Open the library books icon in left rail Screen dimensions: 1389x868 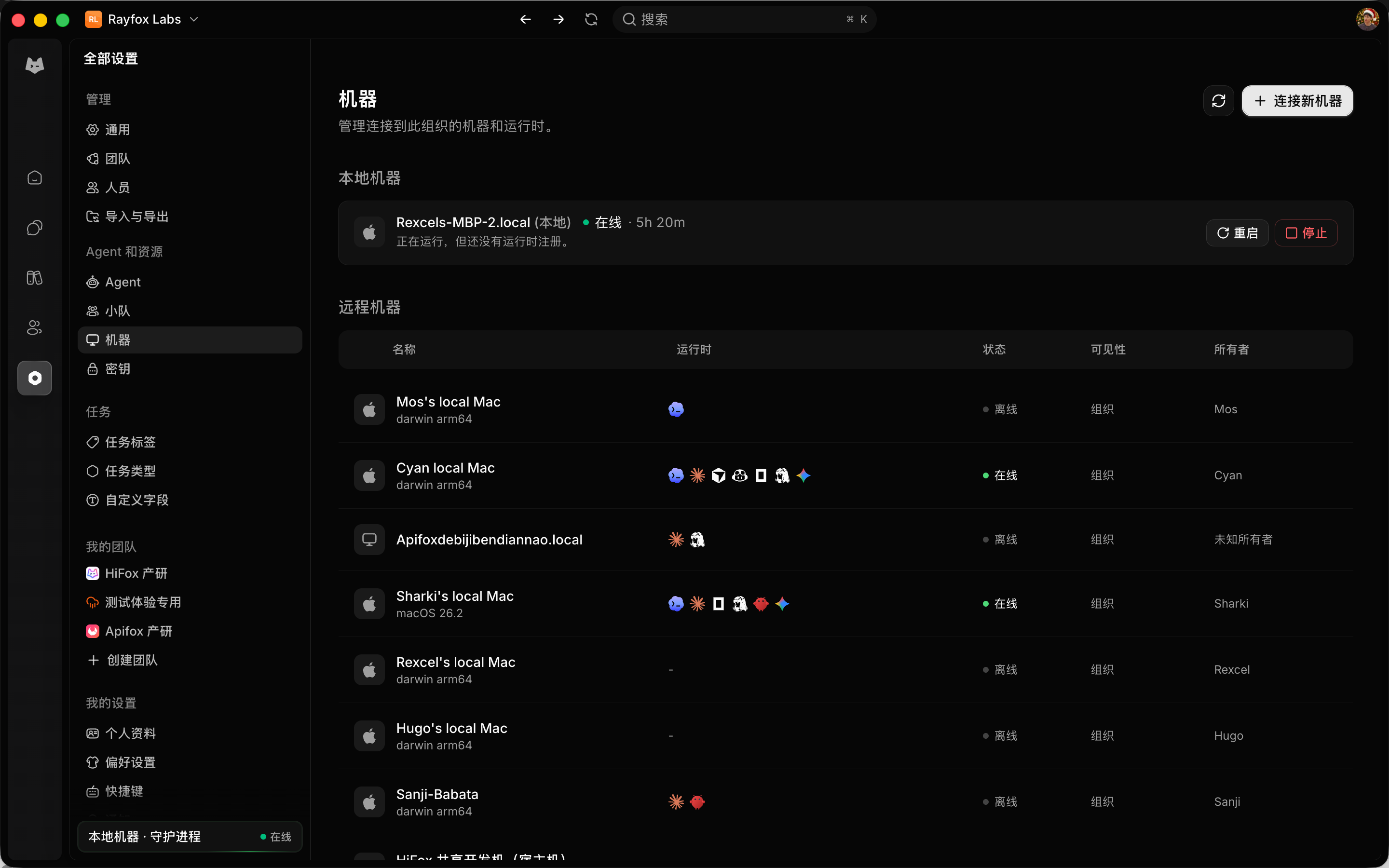pyautogui.click(x=34, y=278)
